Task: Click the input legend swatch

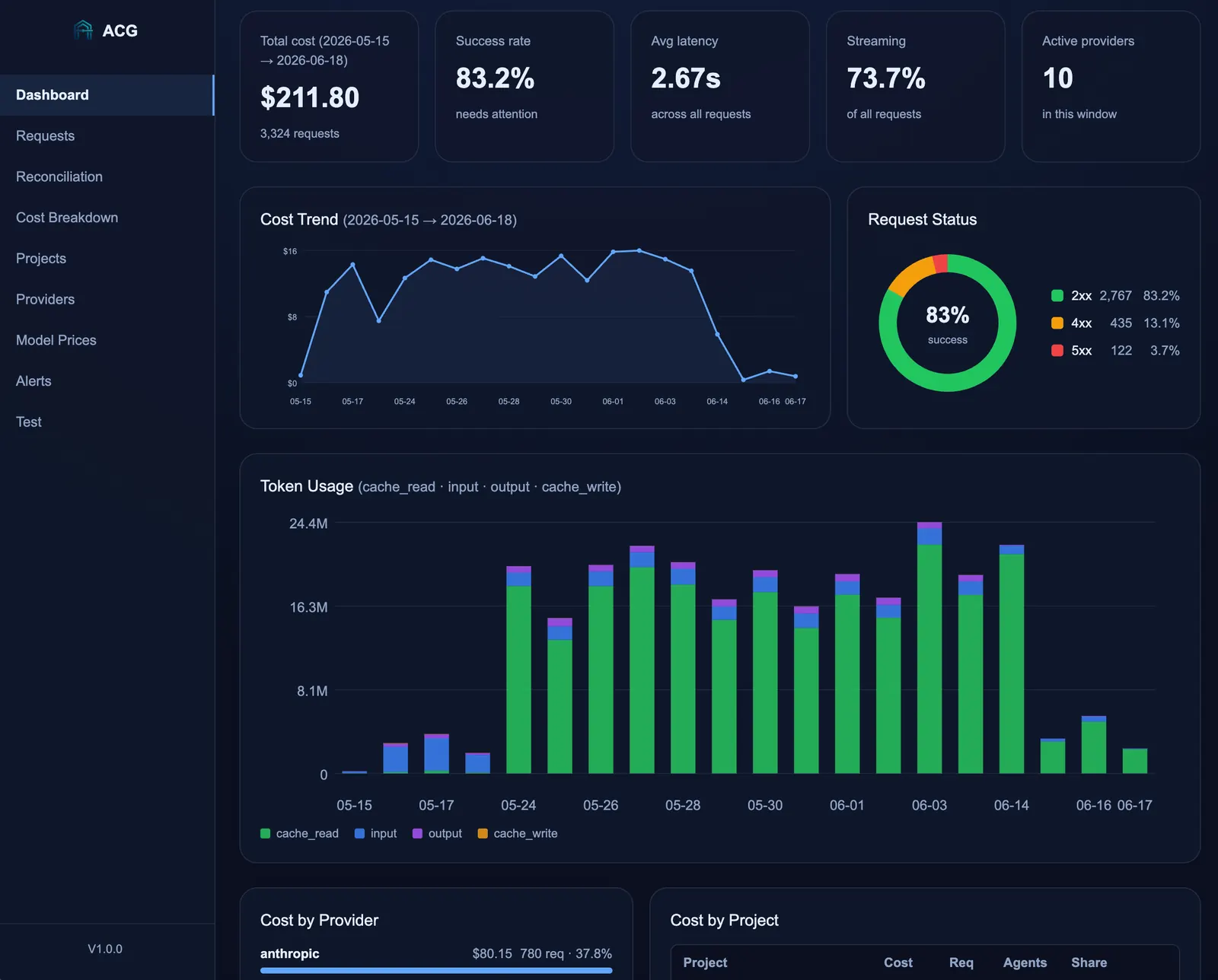Action: click(x=359, y=833)
